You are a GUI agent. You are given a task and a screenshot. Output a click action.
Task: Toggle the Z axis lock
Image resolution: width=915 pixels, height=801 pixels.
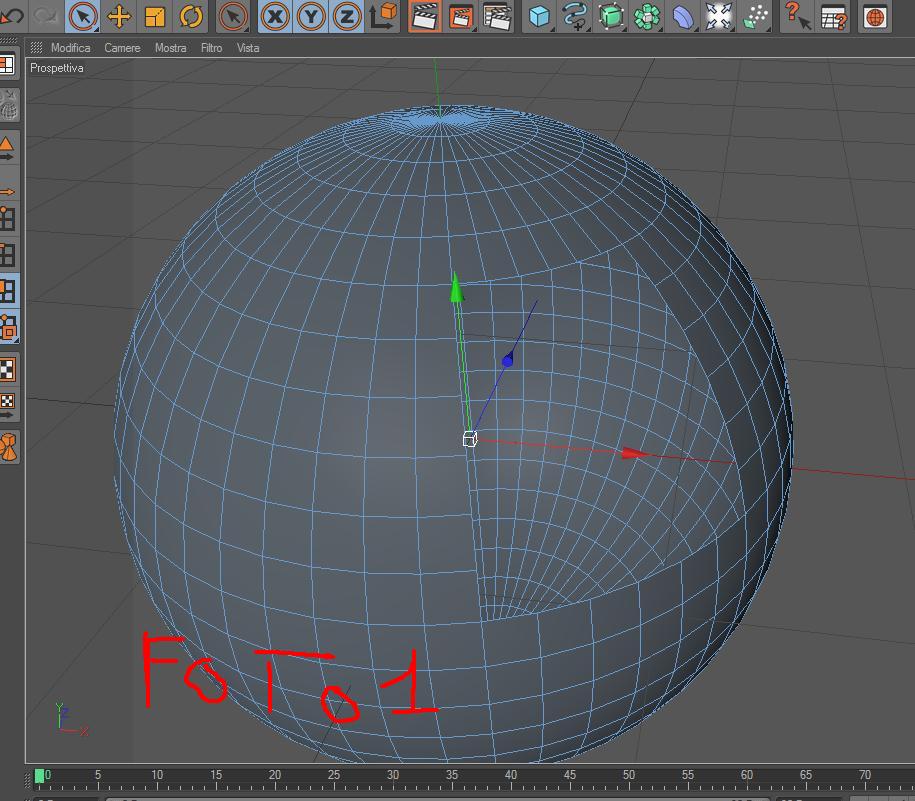click(347, 16)
